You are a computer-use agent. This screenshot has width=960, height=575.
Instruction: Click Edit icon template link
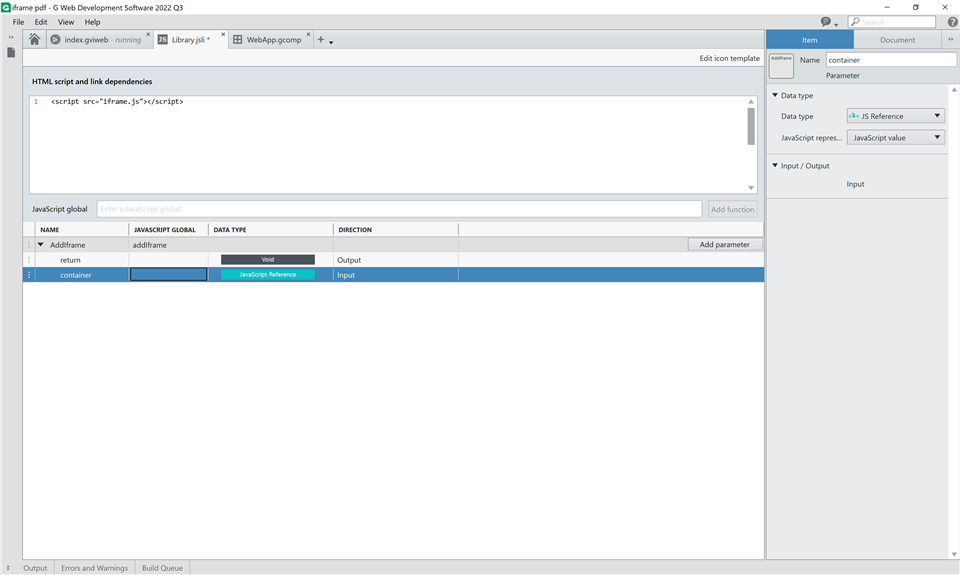click(x=729, y=58)
